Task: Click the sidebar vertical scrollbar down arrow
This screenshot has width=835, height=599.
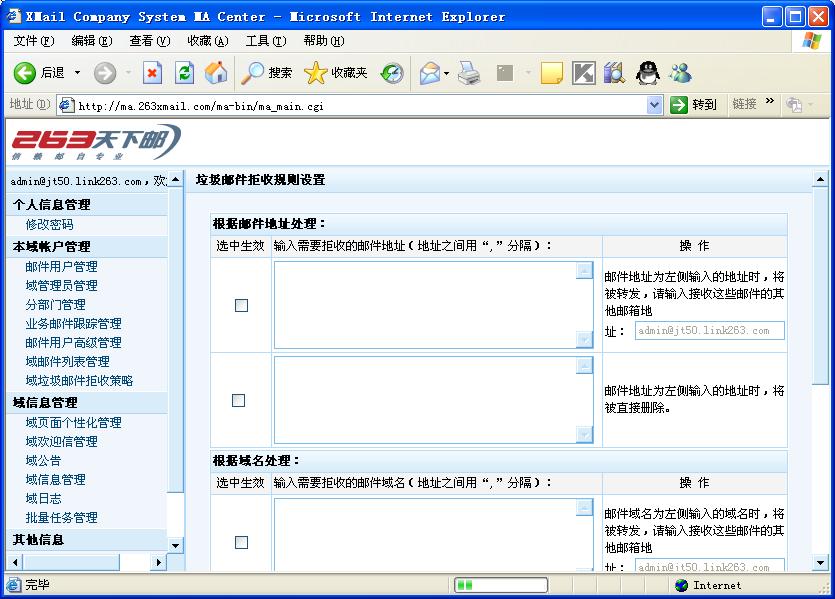Action: (175, 546)
